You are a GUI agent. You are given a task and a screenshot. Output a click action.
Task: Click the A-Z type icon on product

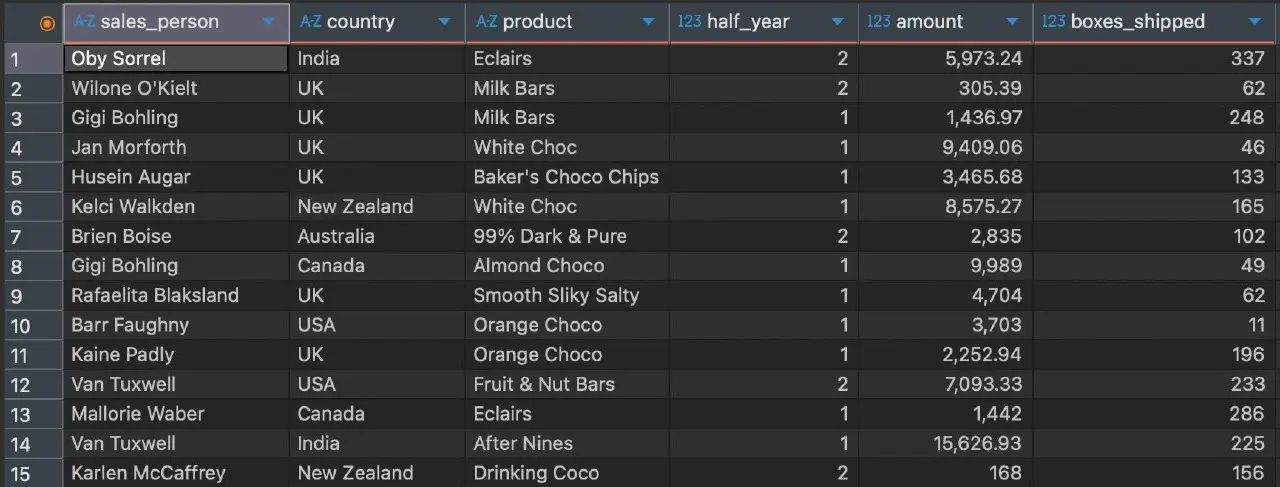pyautogui.click(x=486, y=21)
